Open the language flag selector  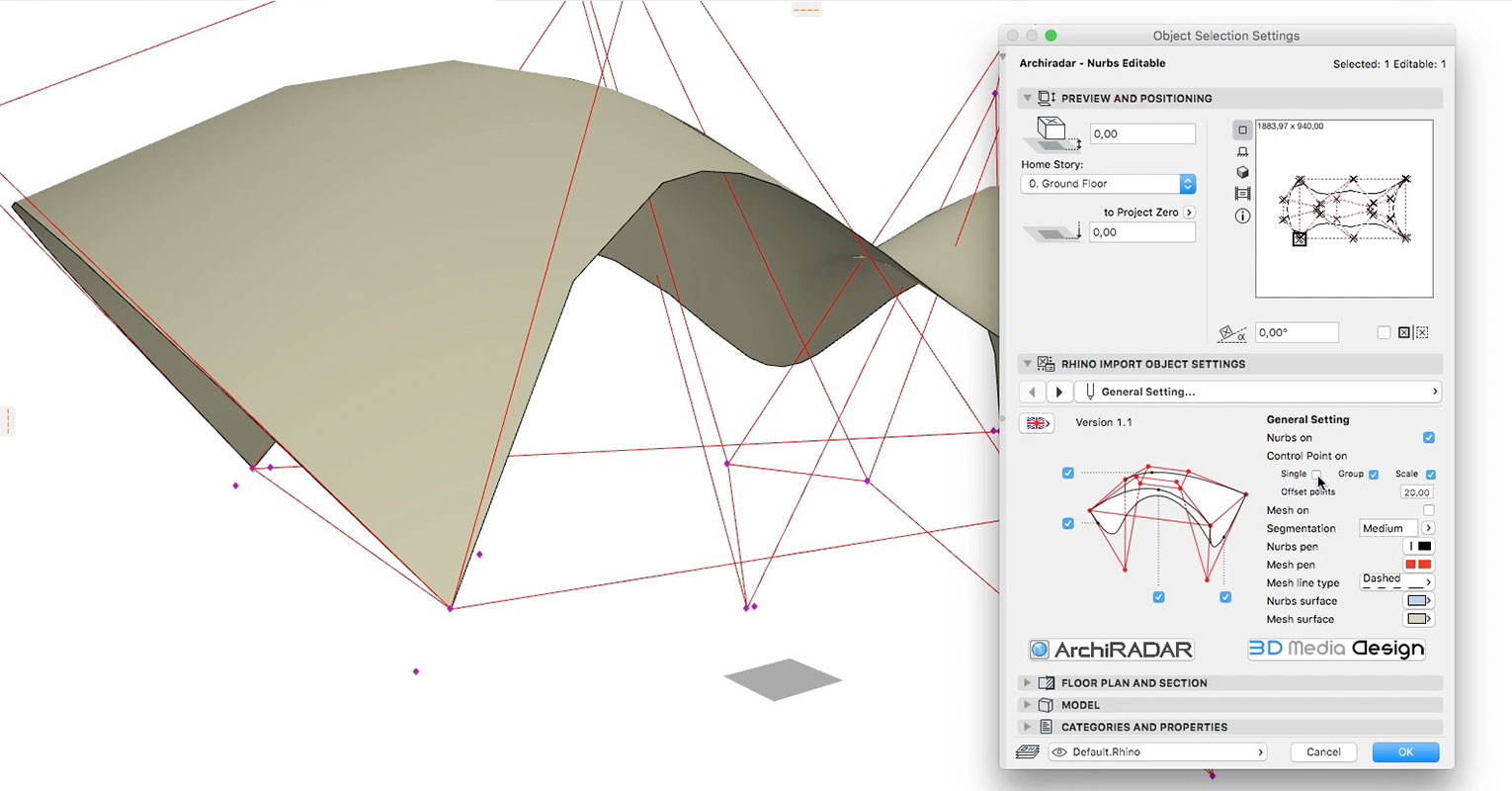(x=1037, y=422)
